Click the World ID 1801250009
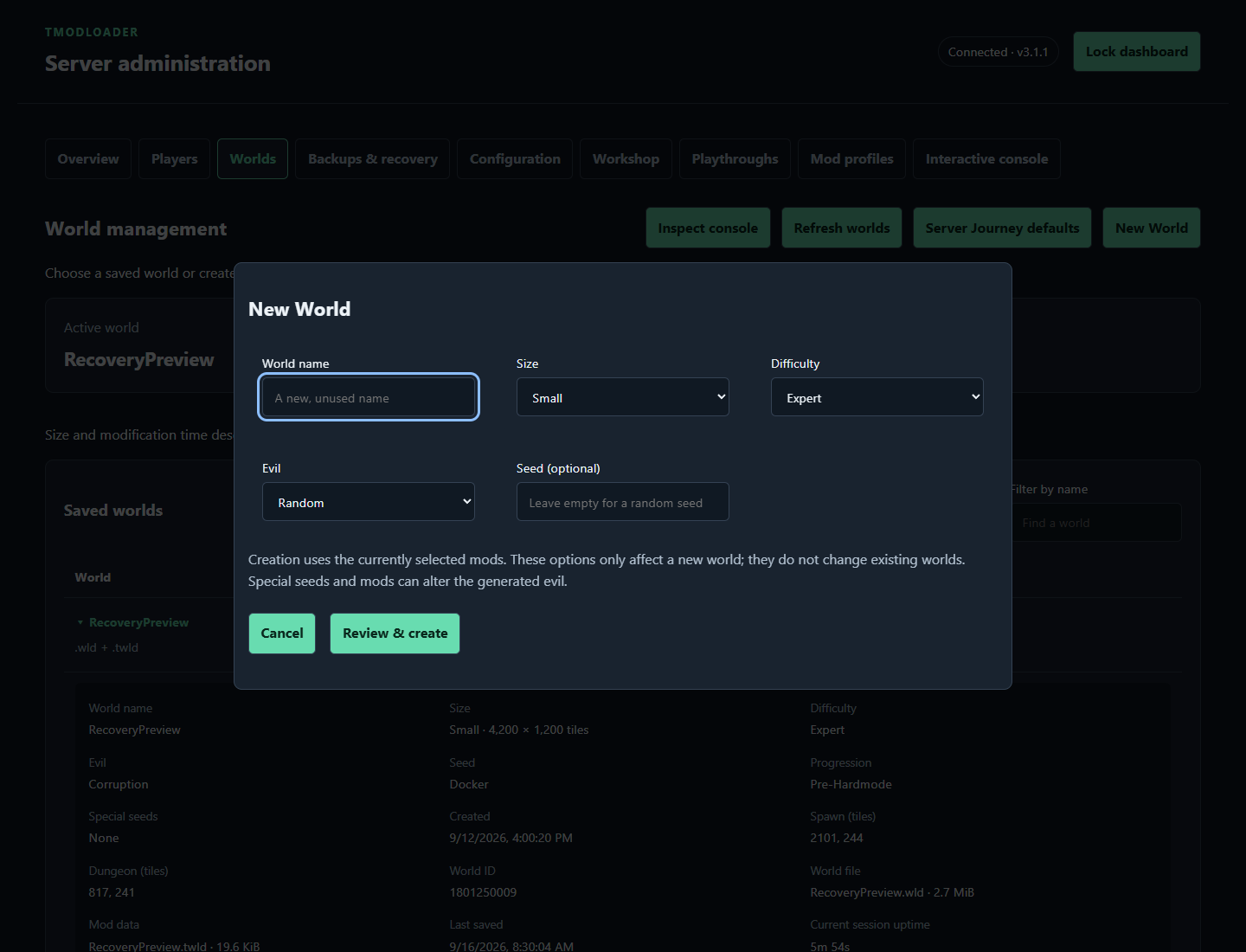The image size is (1246, 952). [483, 892]
